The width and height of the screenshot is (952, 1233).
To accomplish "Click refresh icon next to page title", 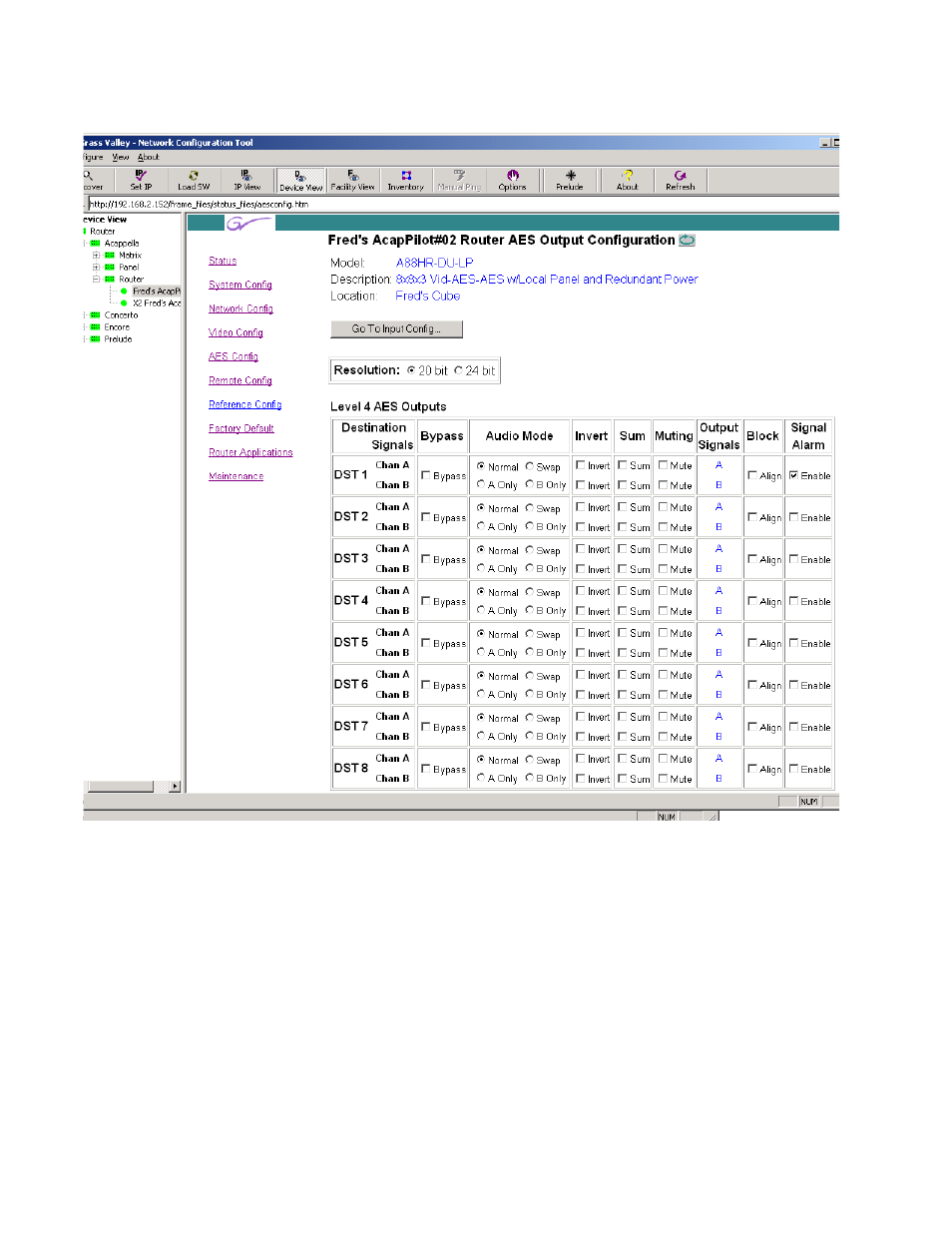I will (x=687, y=241).
